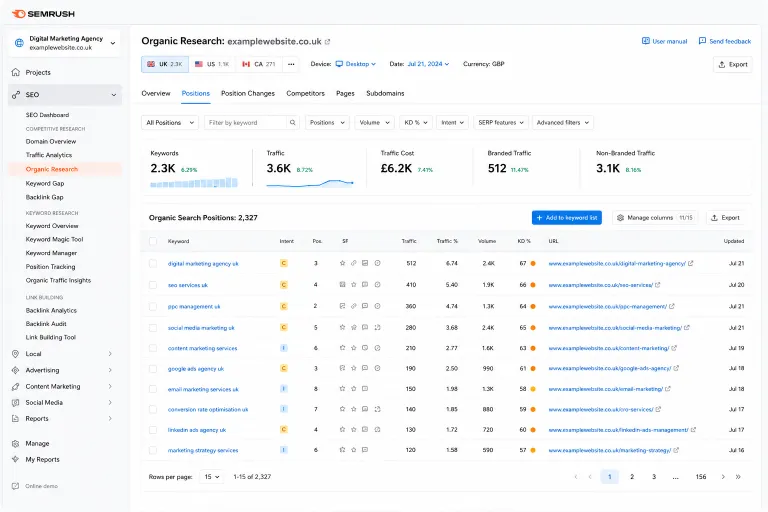Jump to last page double arrow

tap(738, 477)
